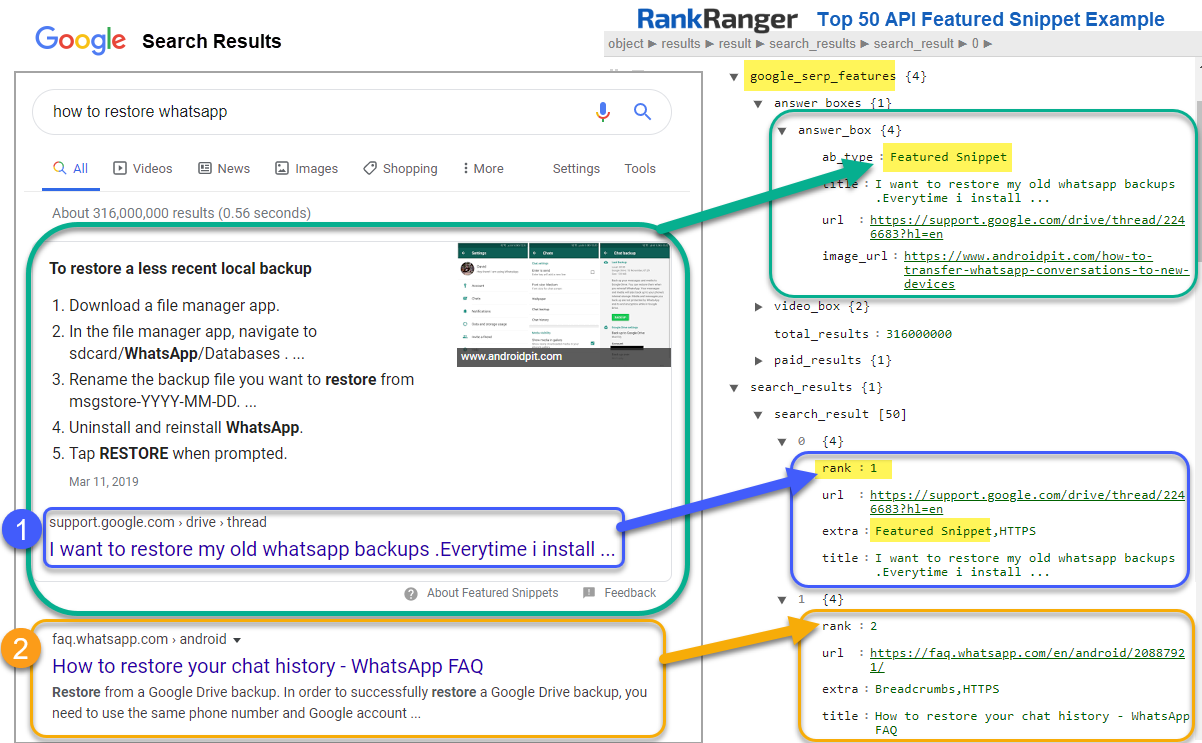Click the Google logo
Viewport: 1202px width, 743px height.
(x=80, y=40)
